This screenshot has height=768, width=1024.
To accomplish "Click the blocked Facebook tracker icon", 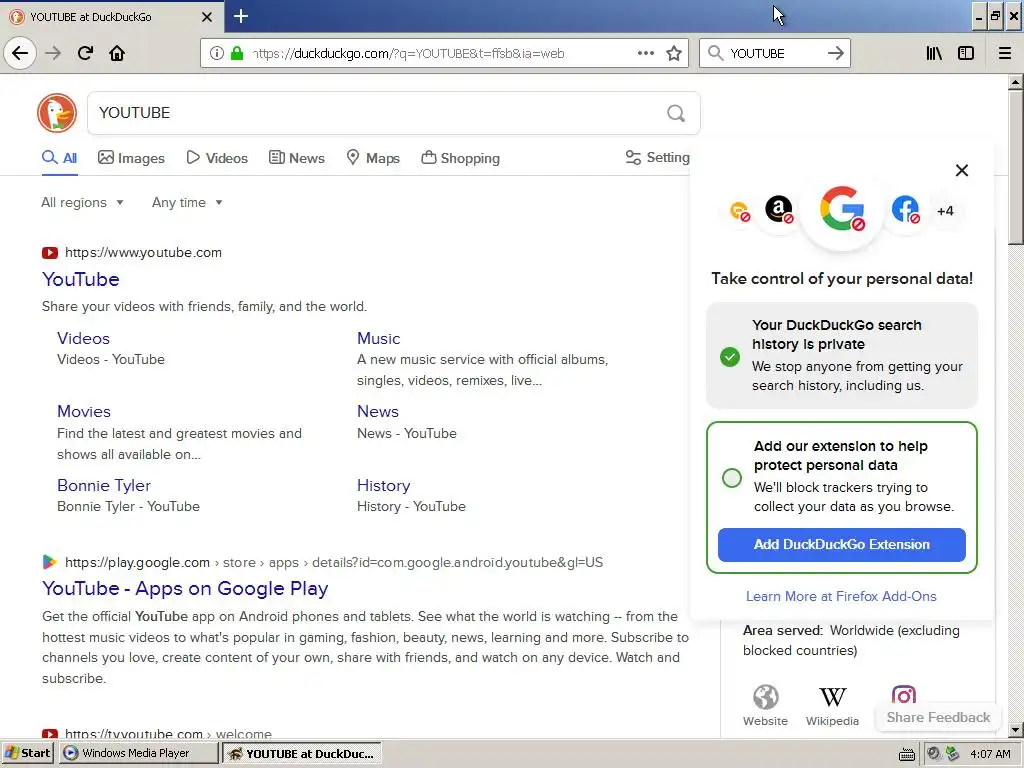I will coord(905,210).
